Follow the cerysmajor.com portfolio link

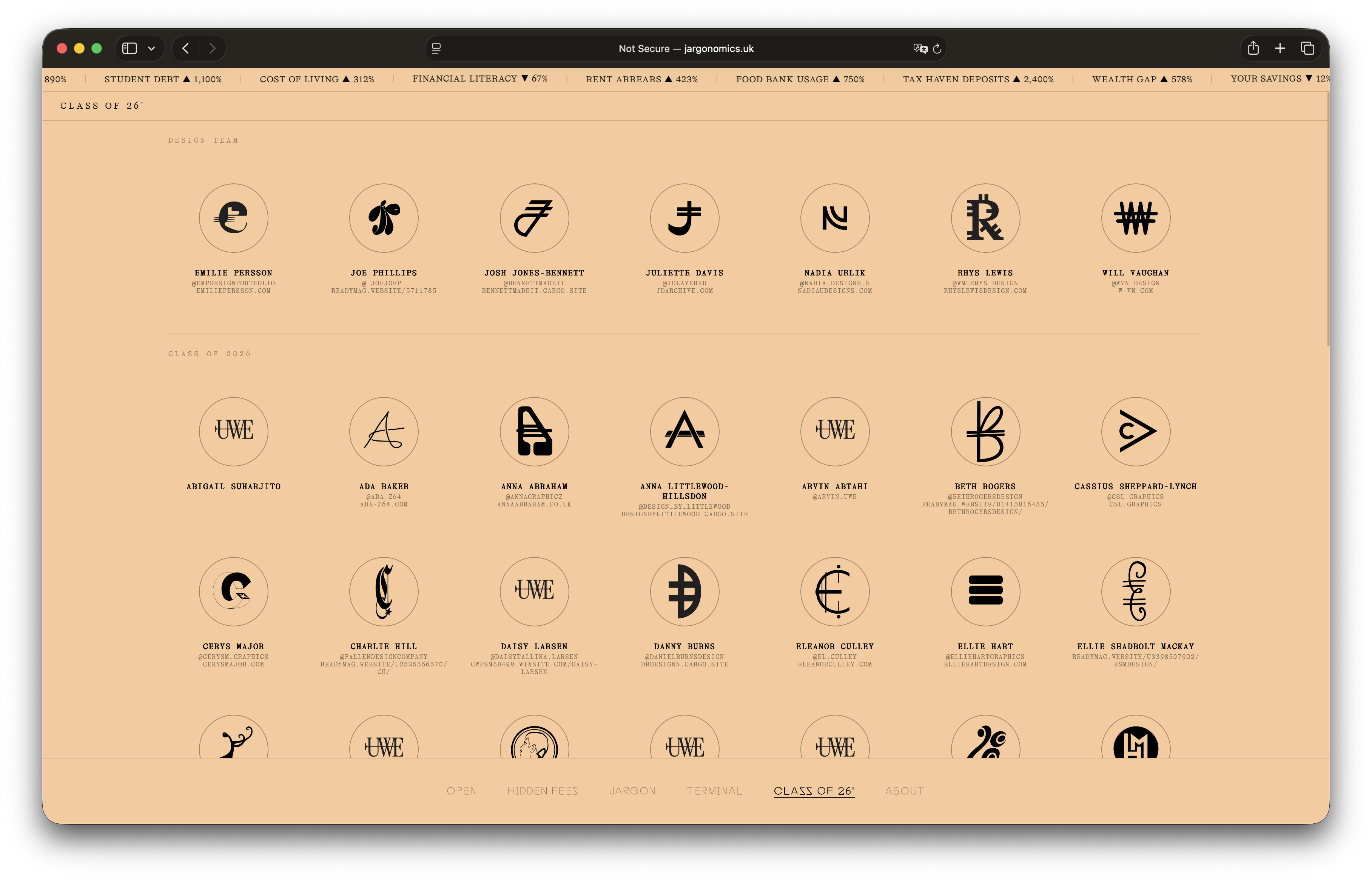point(233,665)
